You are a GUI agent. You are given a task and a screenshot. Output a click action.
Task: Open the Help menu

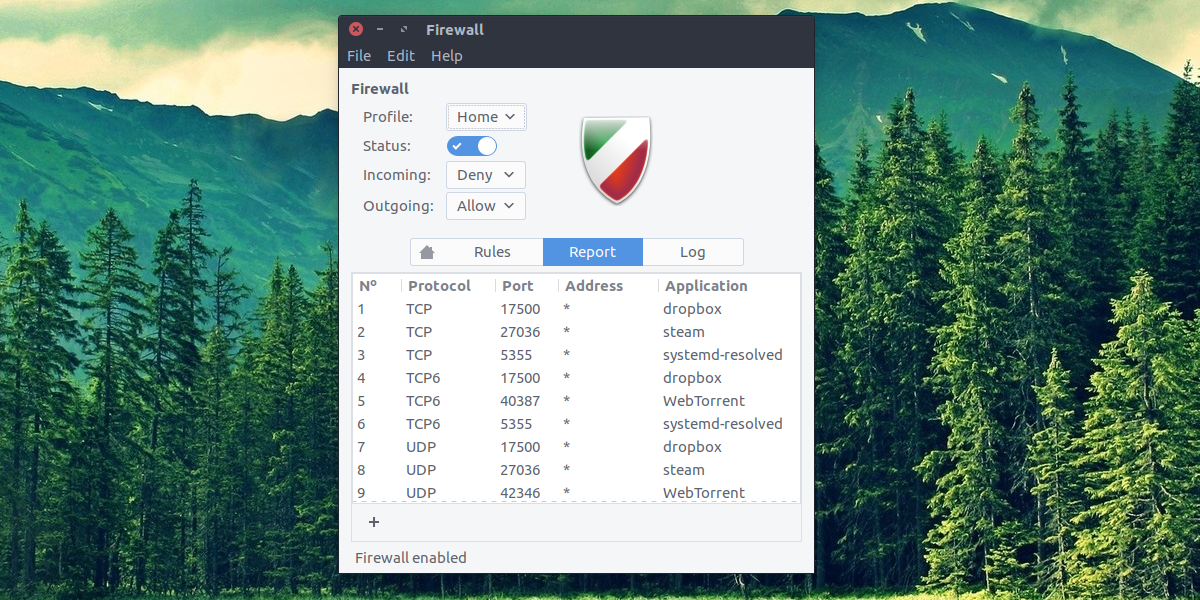click(447, 56)
